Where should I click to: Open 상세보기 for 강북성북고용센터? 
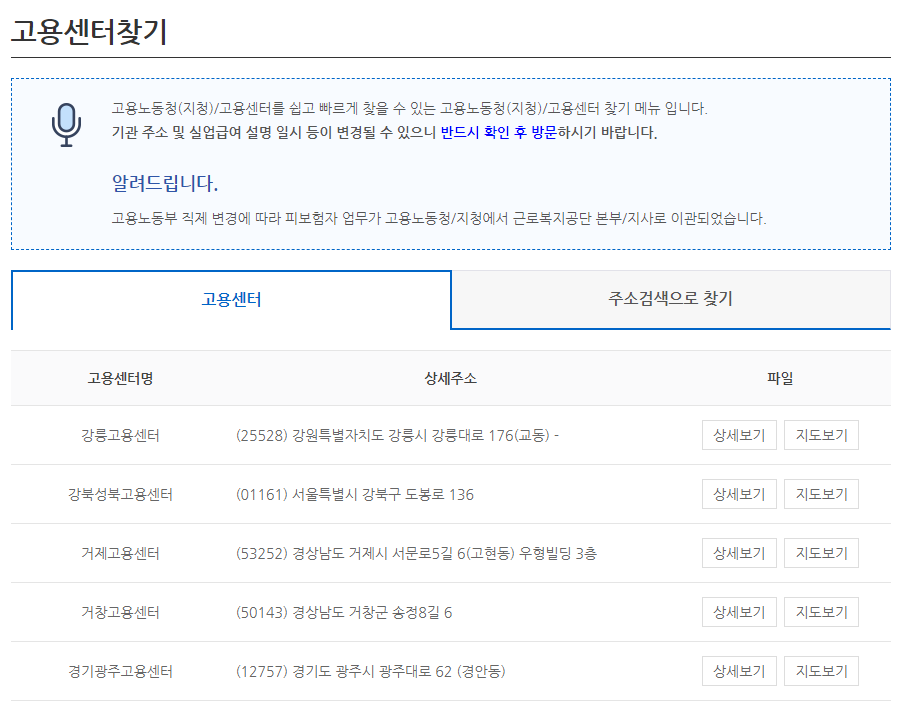739,494
